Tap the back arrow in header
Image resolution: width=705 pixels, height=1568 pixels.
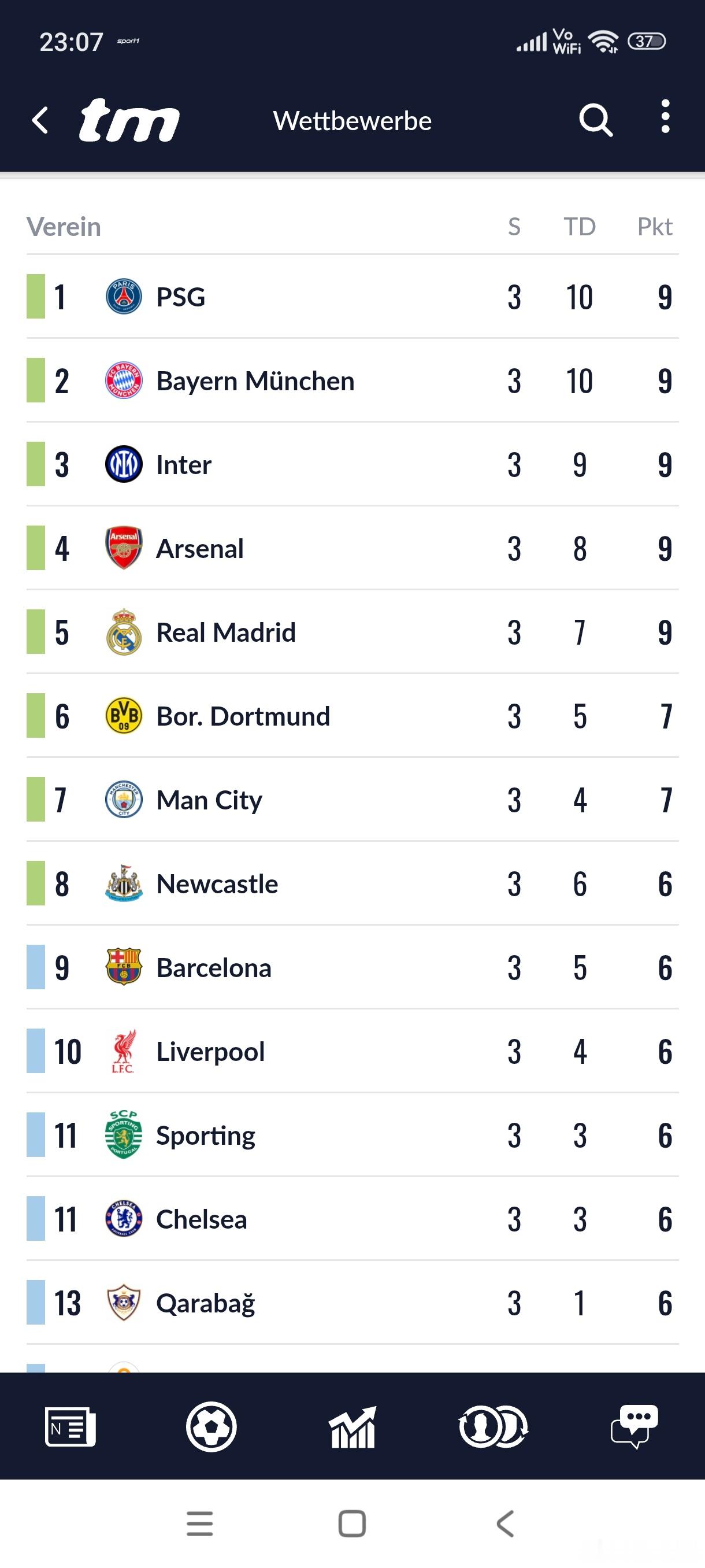point(40,120)
